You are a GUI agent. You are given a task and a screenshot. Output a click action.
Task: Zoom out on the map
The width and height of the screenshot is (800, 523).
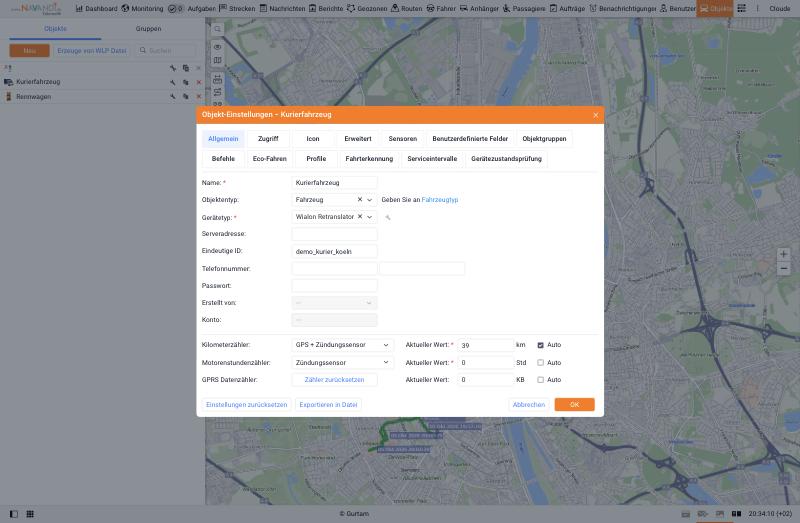point(784,268)
